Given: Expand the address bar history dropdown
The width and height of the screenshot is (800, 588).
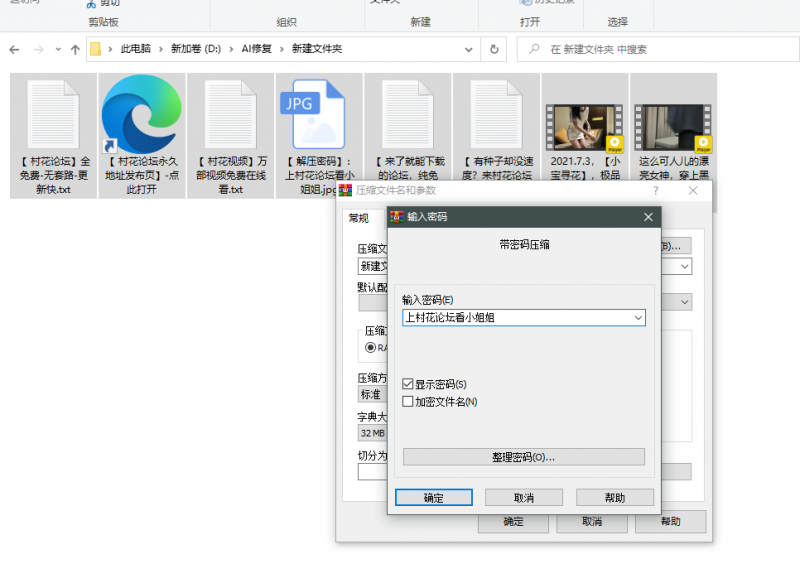Looking at the screenshot, I should coord(470,49).
